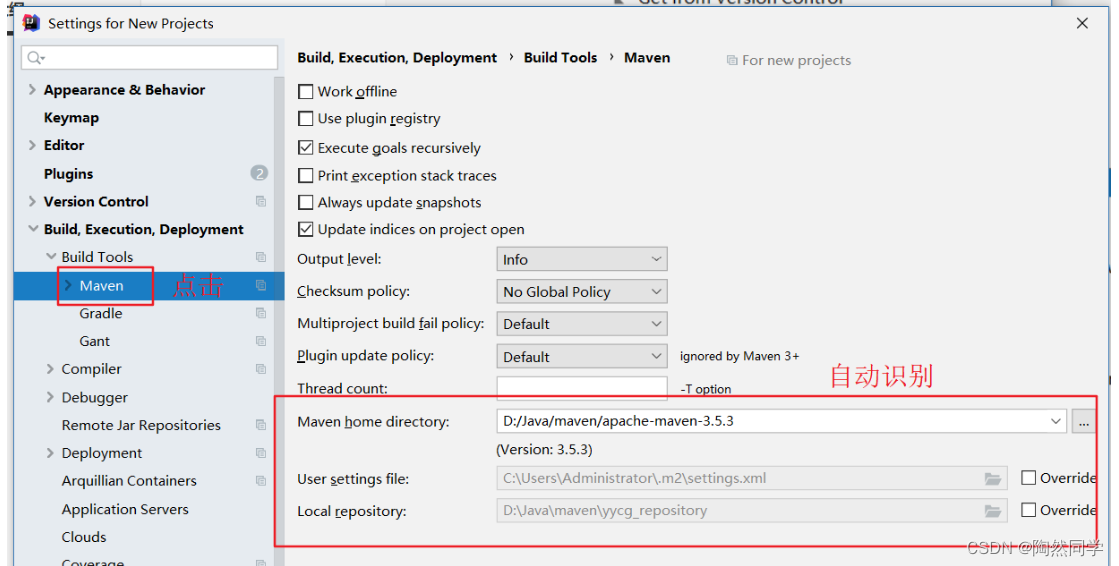Collapse the Build Tools node
The width and height of the screenshot is (1119, 566).
51,256
